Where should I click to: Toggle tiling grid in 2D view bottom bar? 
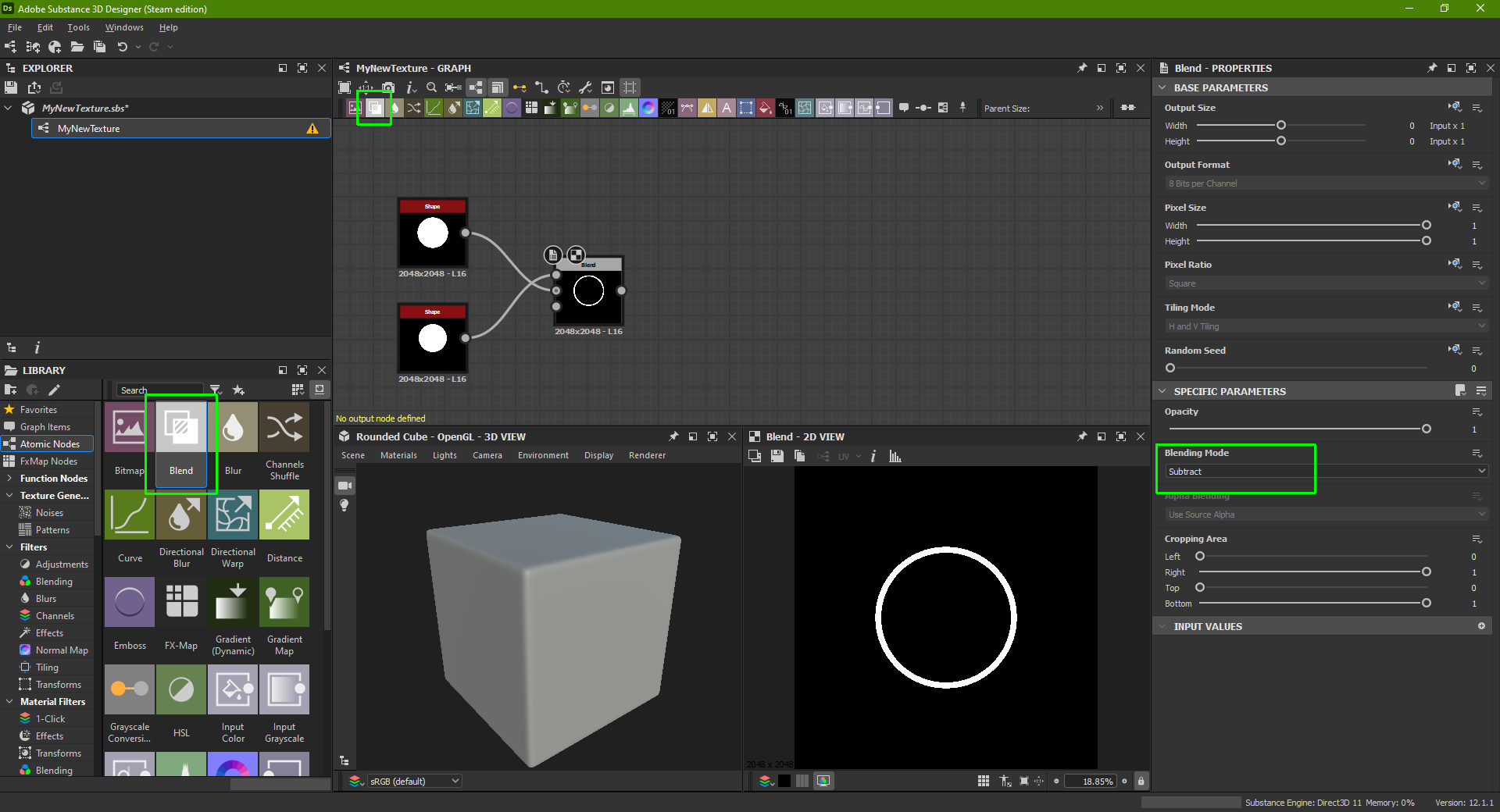tap(984, 781)
